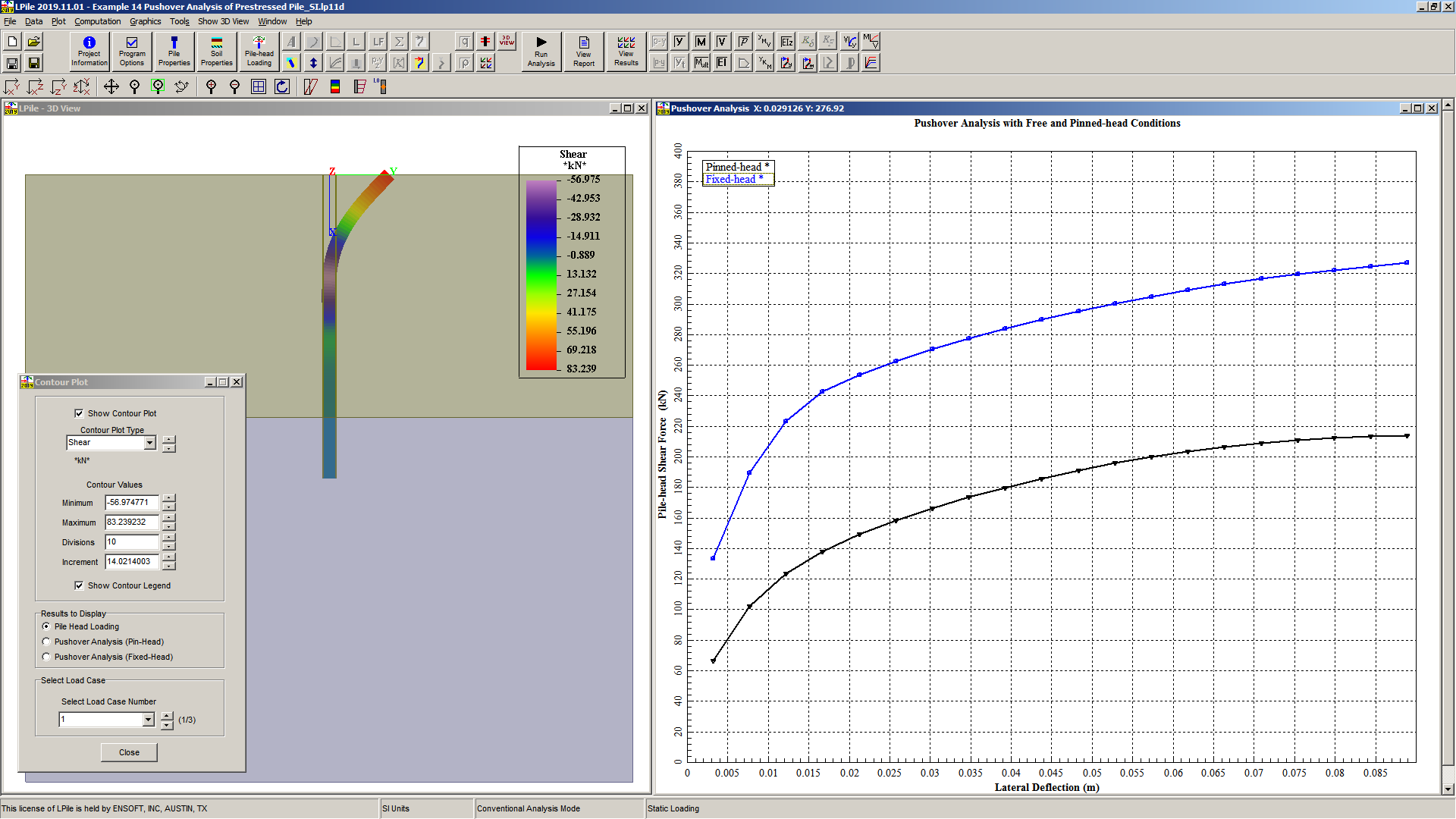The image size is (1456, 819).
Task: Open Pile Properties
Action: (174, 52)
